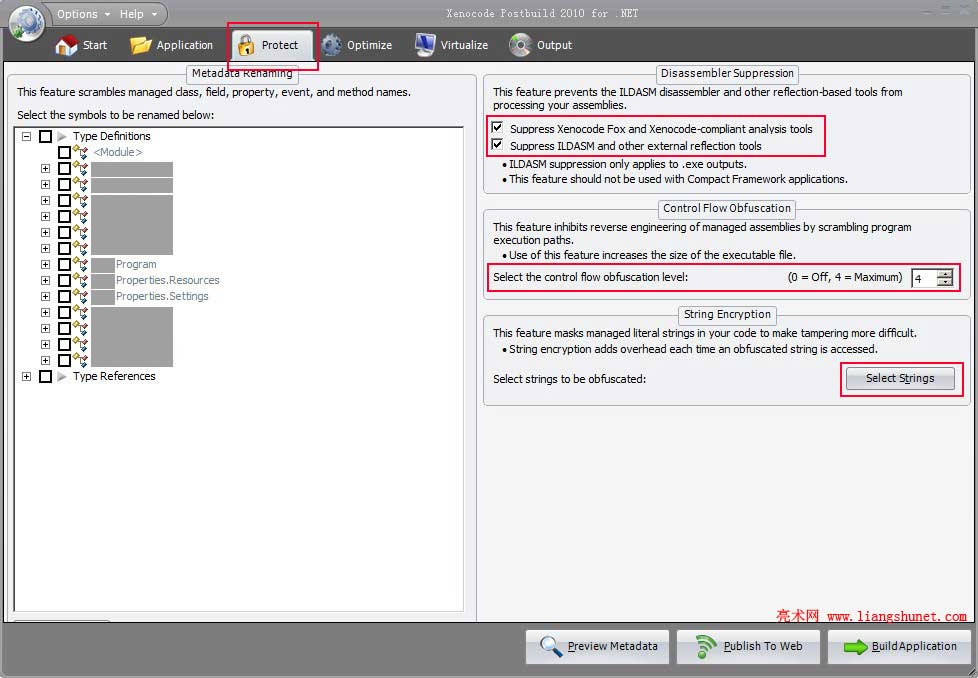Click the class icon beside Program

(x=80, y=264)
